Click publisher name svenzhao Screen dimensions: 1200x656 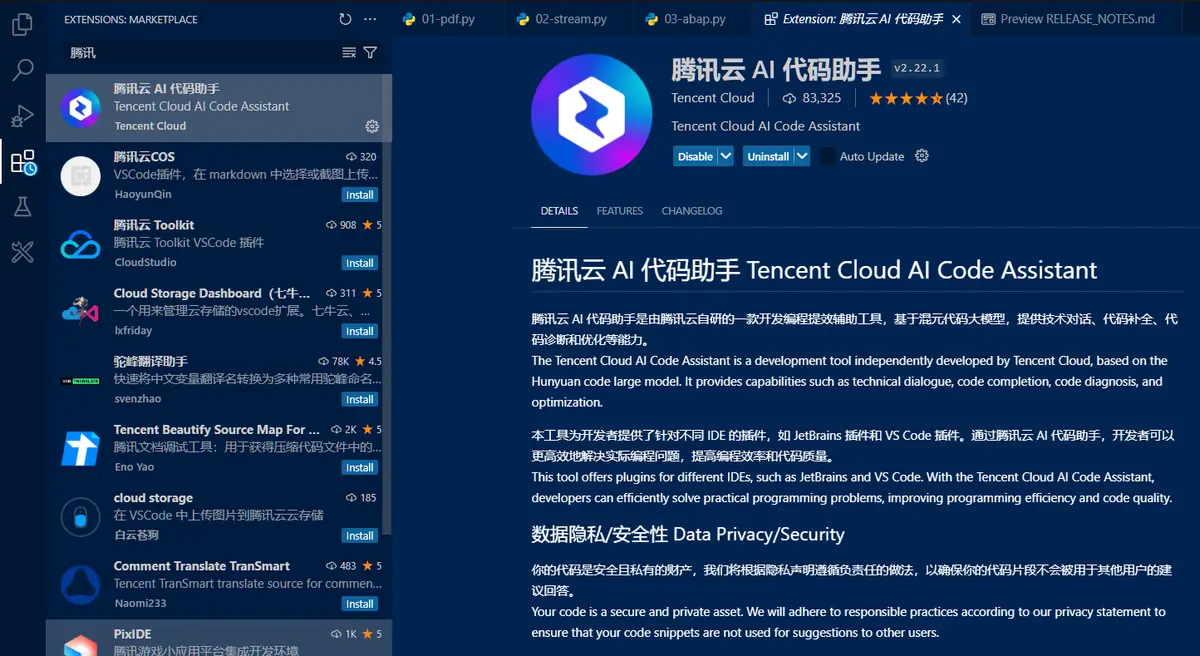[138, 398]
